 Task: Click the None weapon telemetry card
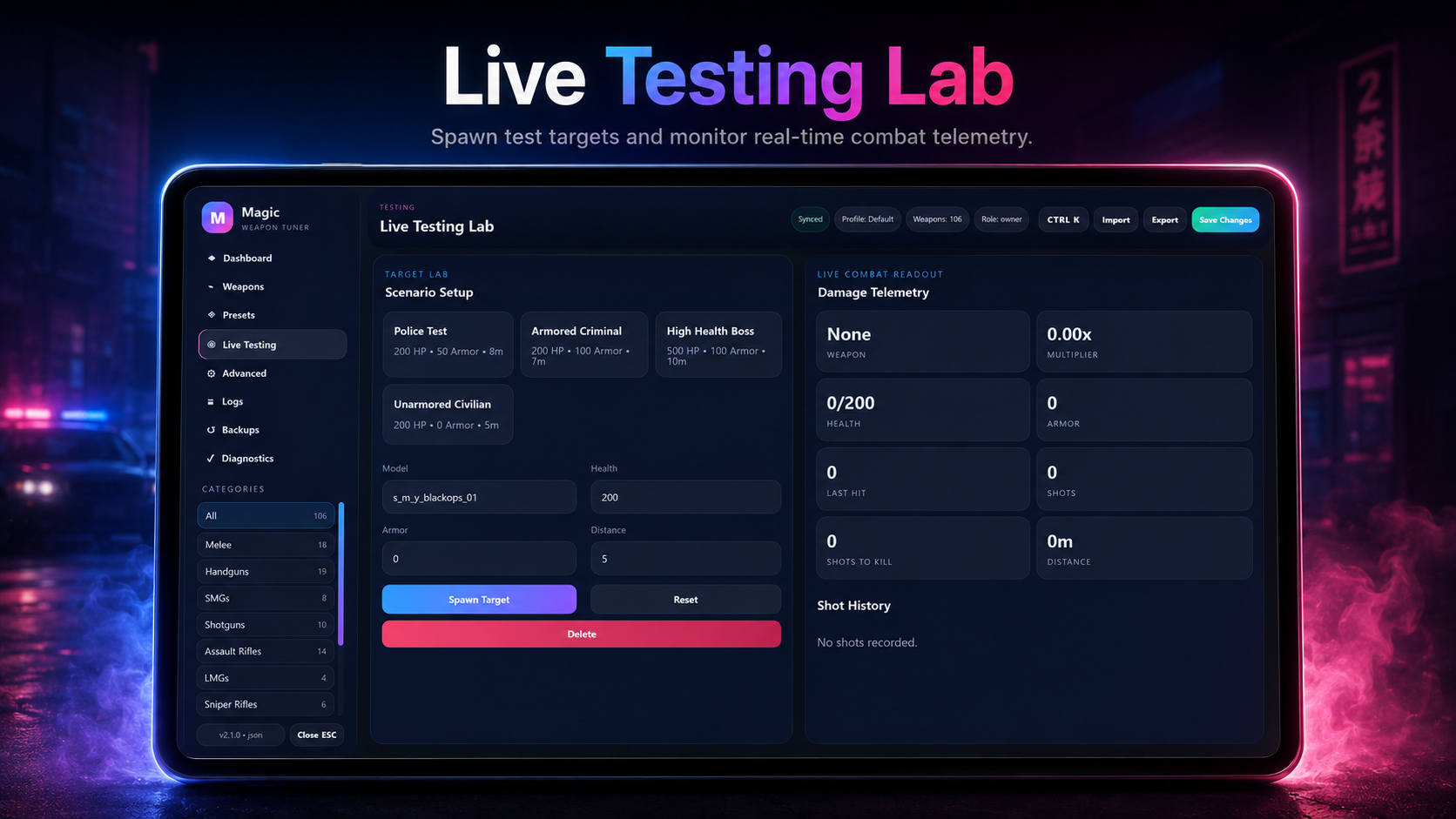(923, 342)
